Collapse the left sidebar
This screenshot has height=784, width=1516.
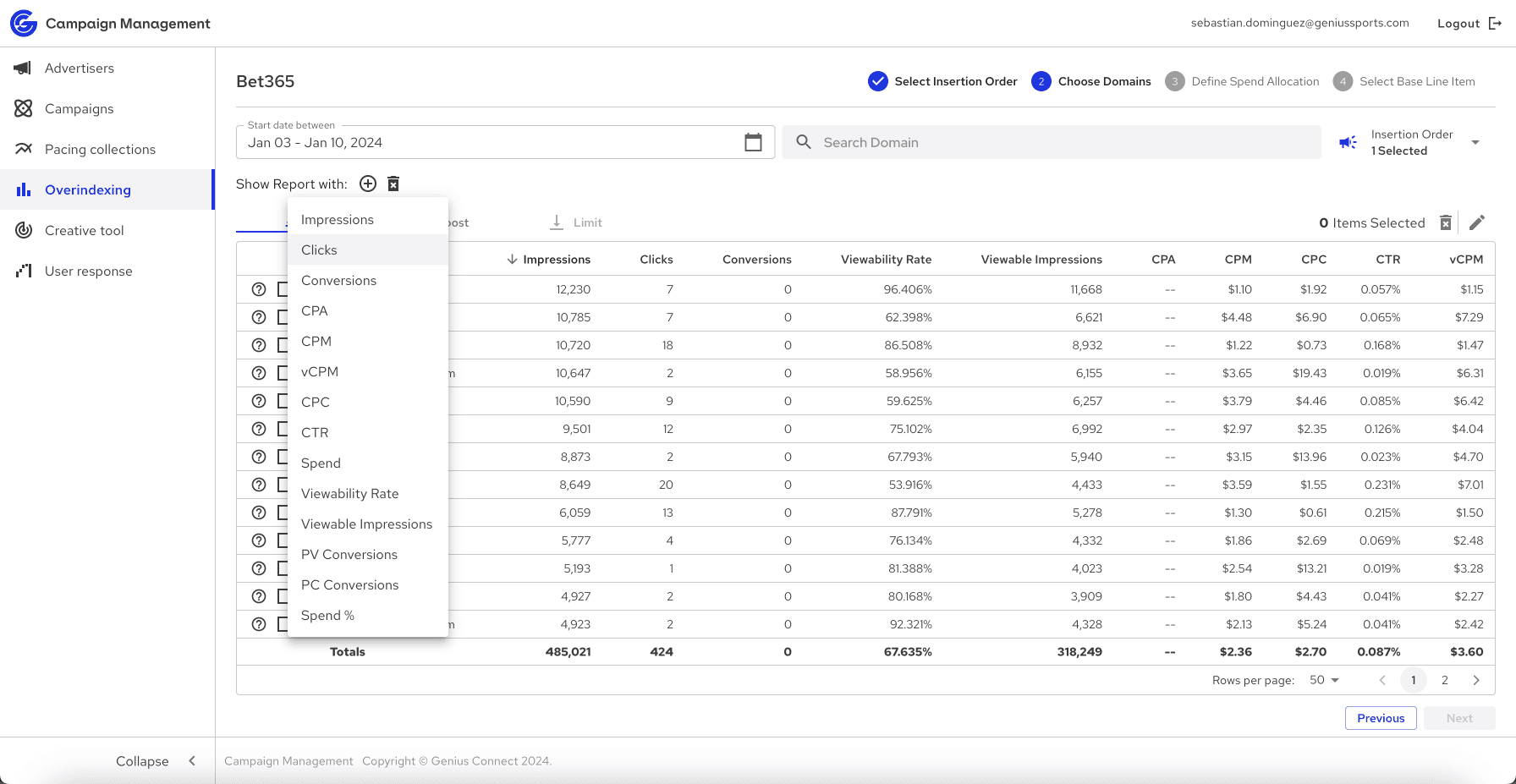[156, 761]
